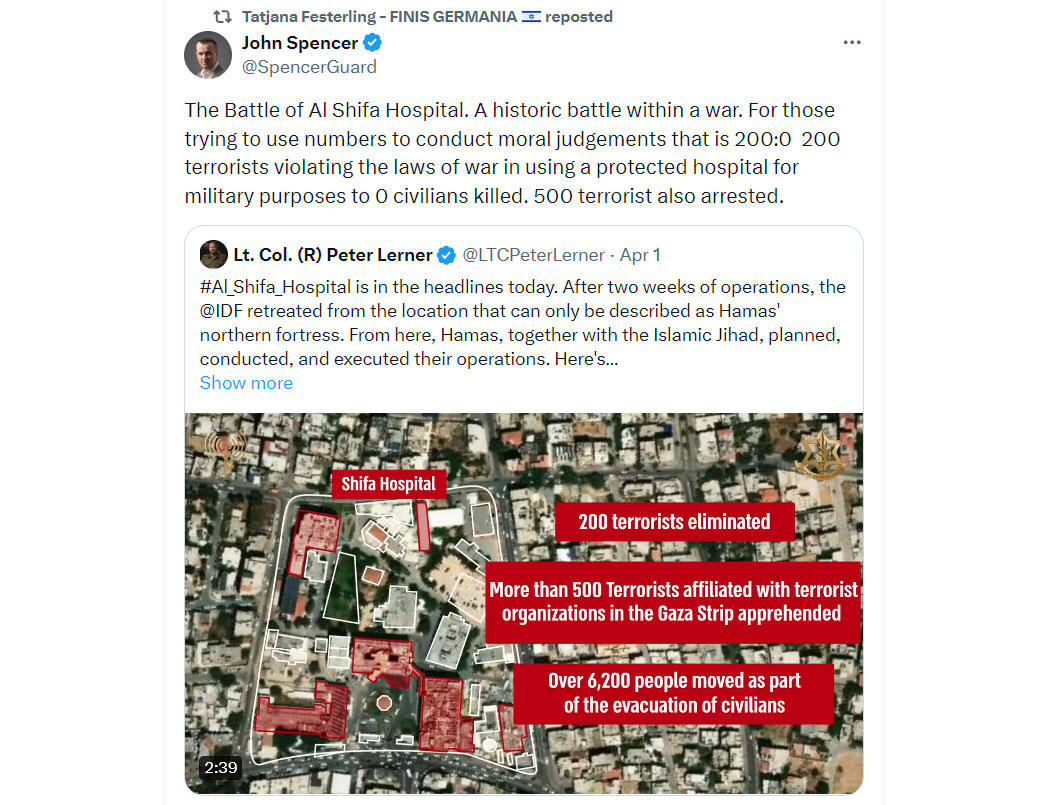Viewport: 1050px width, 805px height.
Task: Expand quoted tweet with Show more
Action: tap(246, 383)
